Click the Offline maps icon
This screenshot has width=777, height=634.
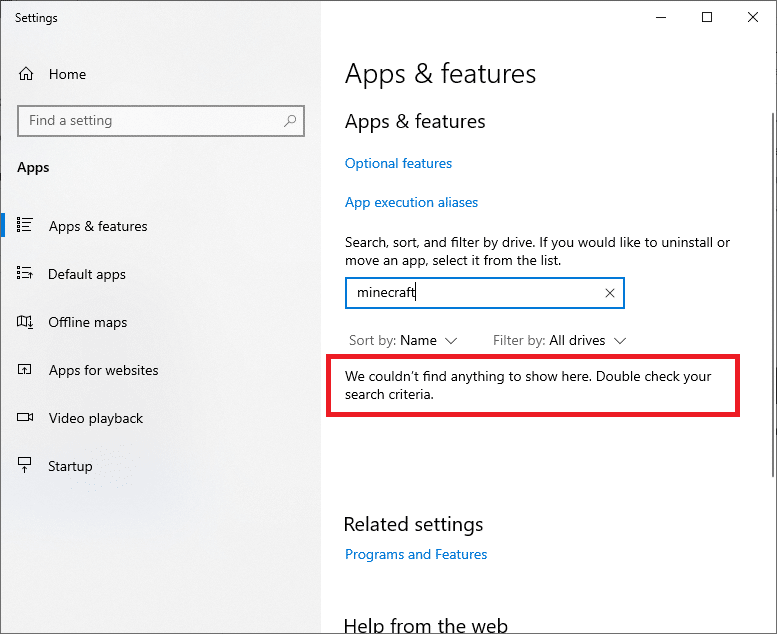[x=27, y=322]
